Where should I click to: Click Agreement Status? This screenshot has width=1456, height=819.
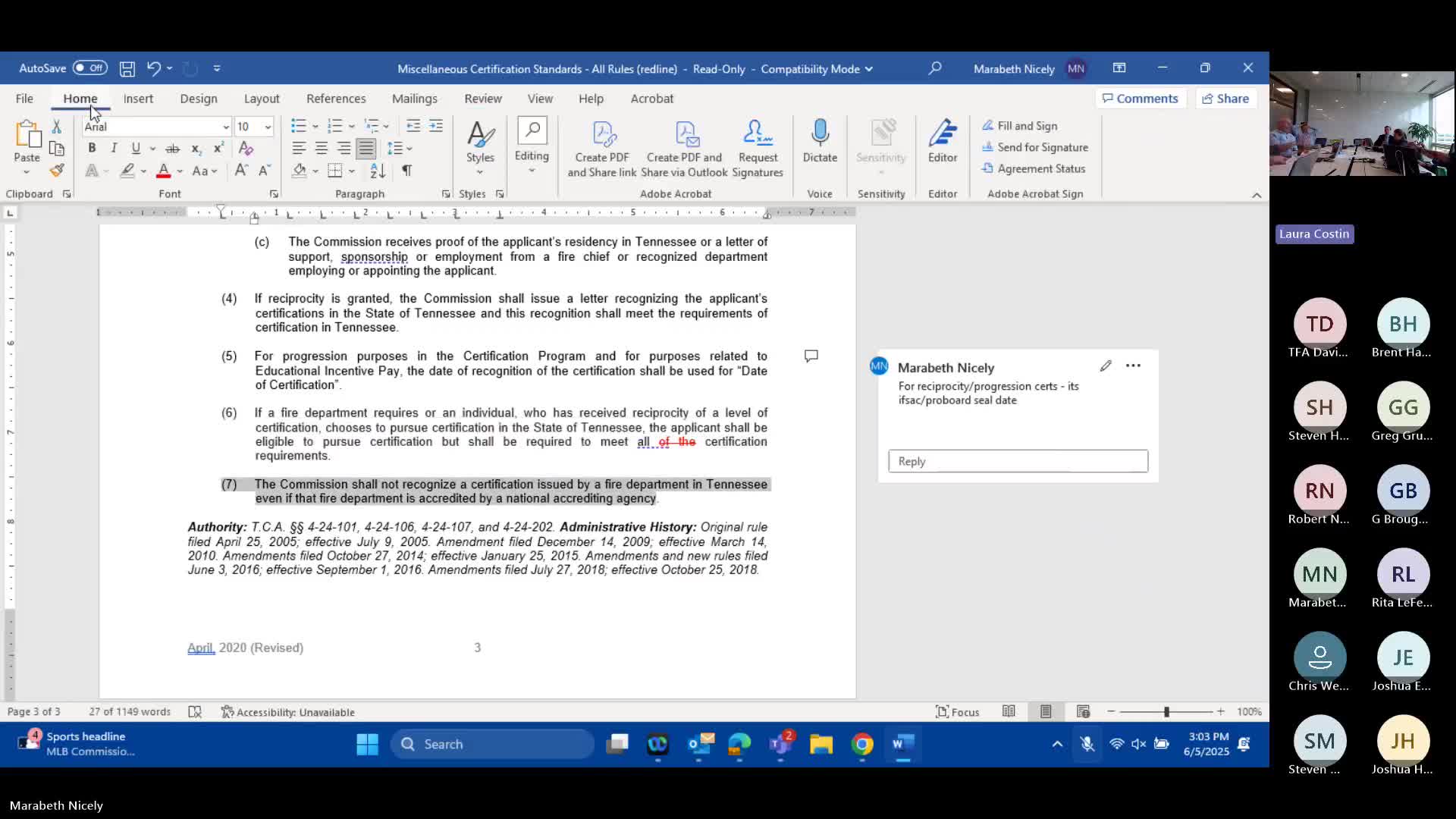(x=1034, y=168)
